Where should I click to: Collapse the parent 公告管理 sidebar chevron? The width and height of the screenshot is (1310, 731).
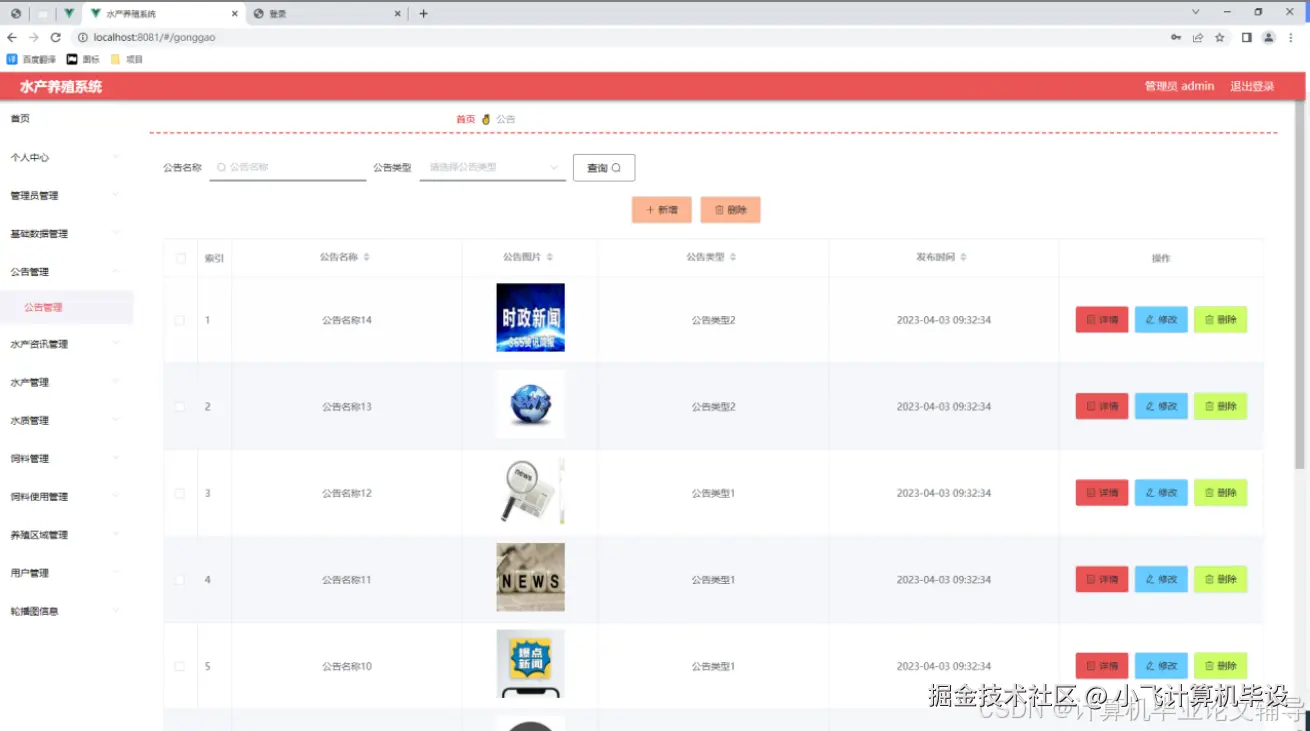tap(116, 271)
